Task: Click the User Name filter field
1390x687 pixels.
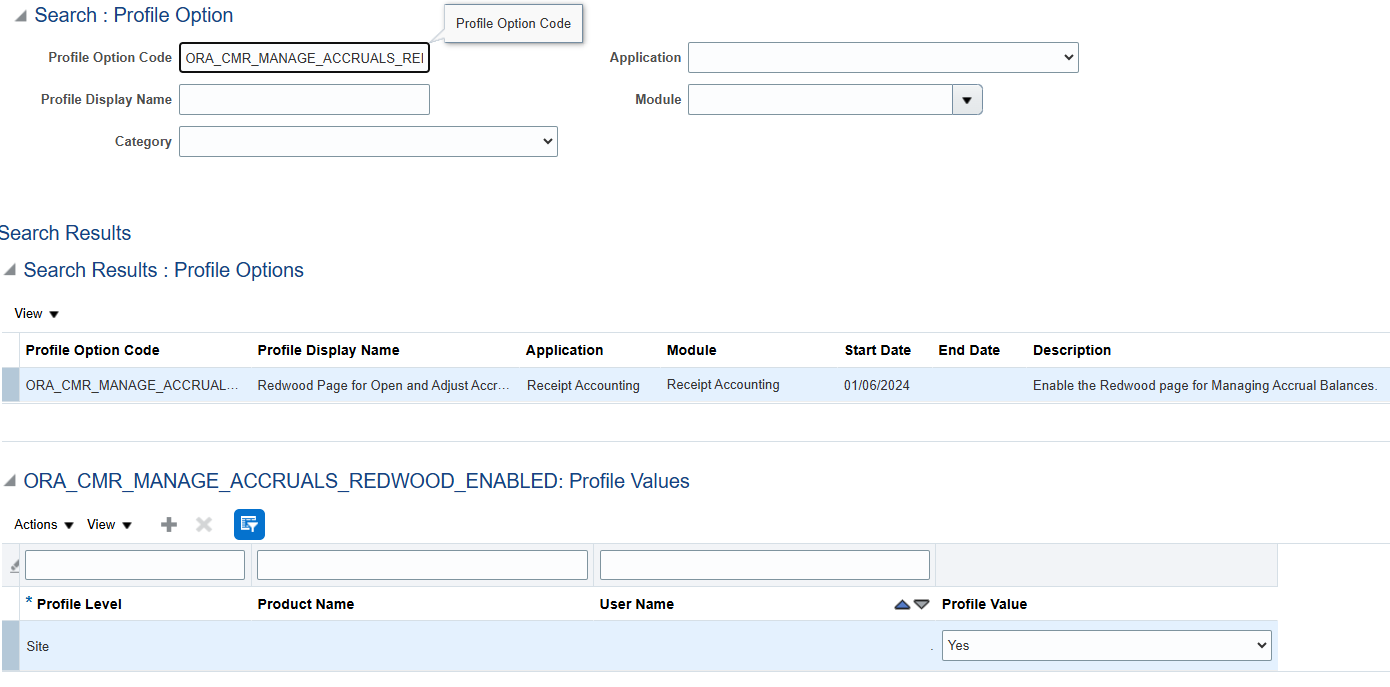Action: [x=765, y=565]
